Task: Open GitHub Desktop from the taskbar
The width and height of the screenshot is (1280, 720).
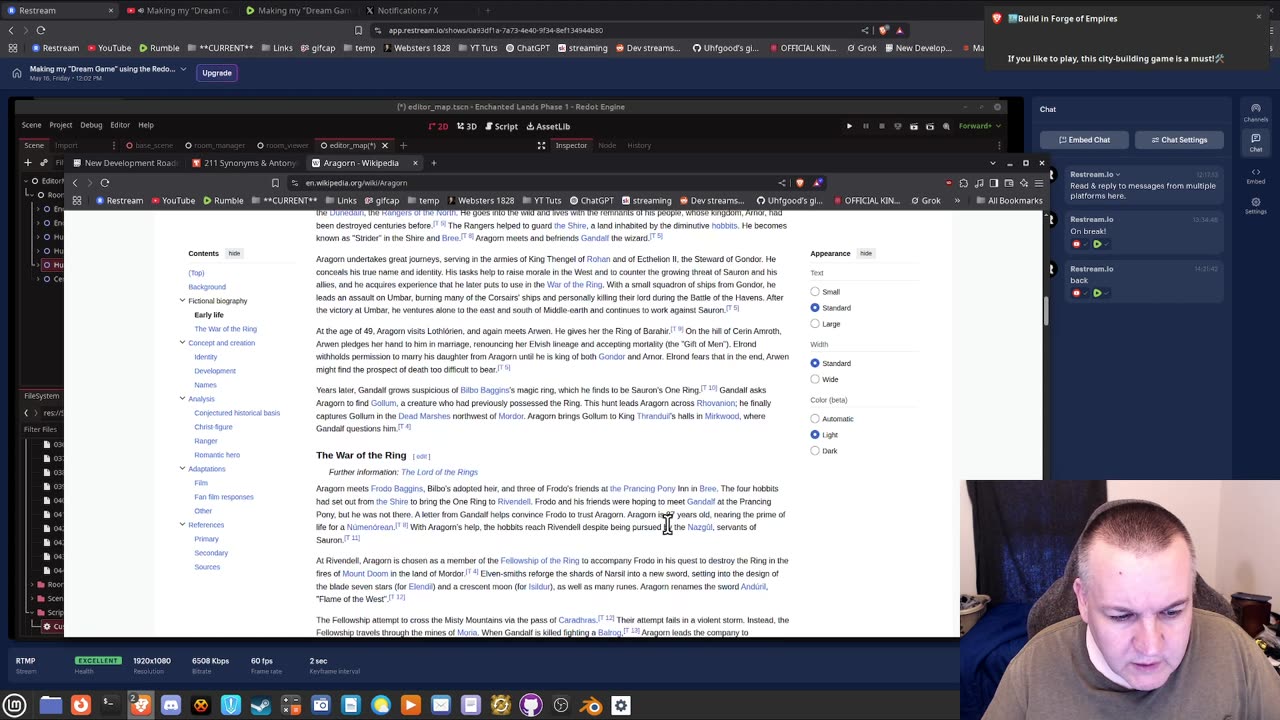Action: [531, 705]
